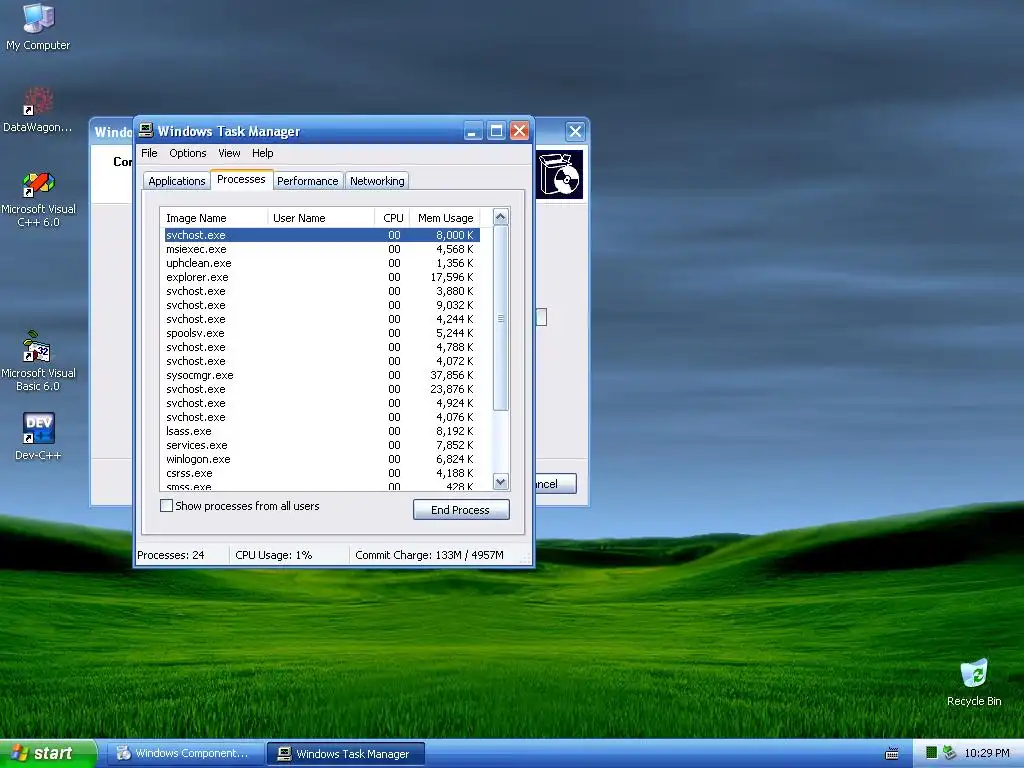This screenshot has height=768, width=1024.
Task: Click the End Process button
Action: click(460, 509)
